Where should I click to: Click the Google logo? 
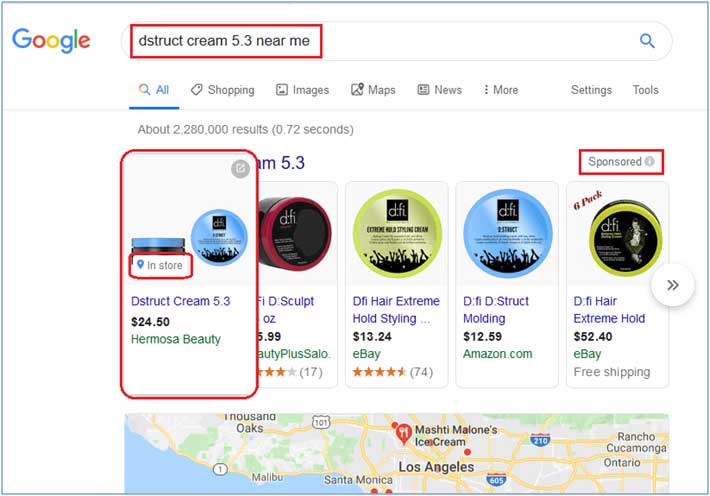click(51, 40)
